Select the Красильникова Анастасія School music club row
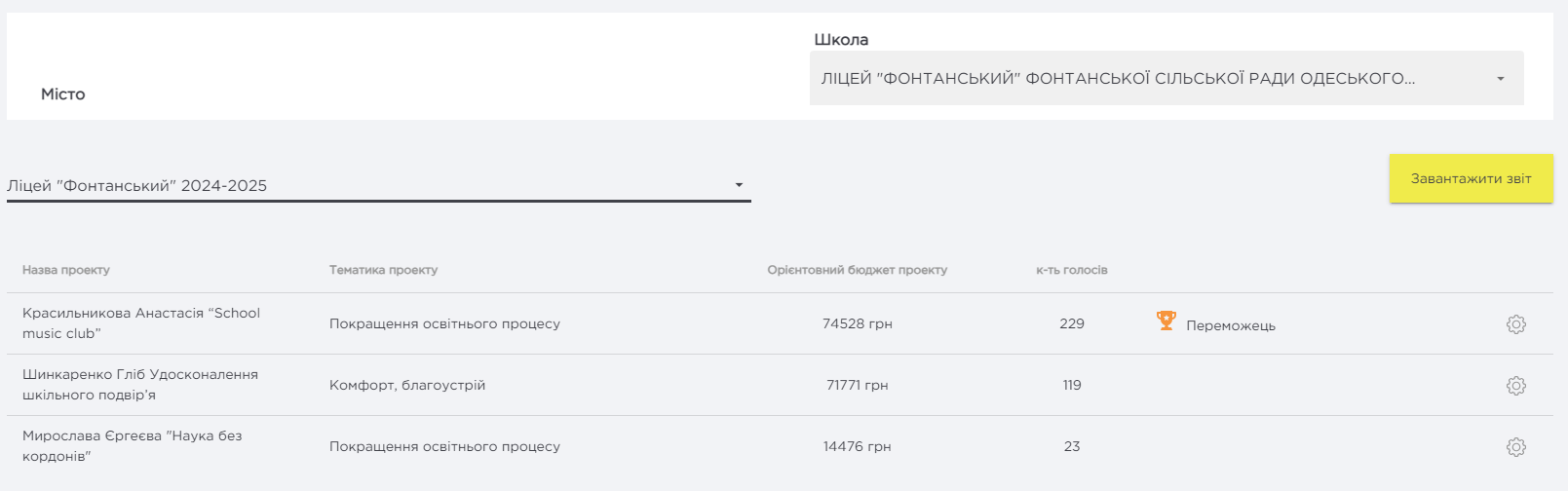Screen dimensions: 1568x491 (x=141, y=323)
